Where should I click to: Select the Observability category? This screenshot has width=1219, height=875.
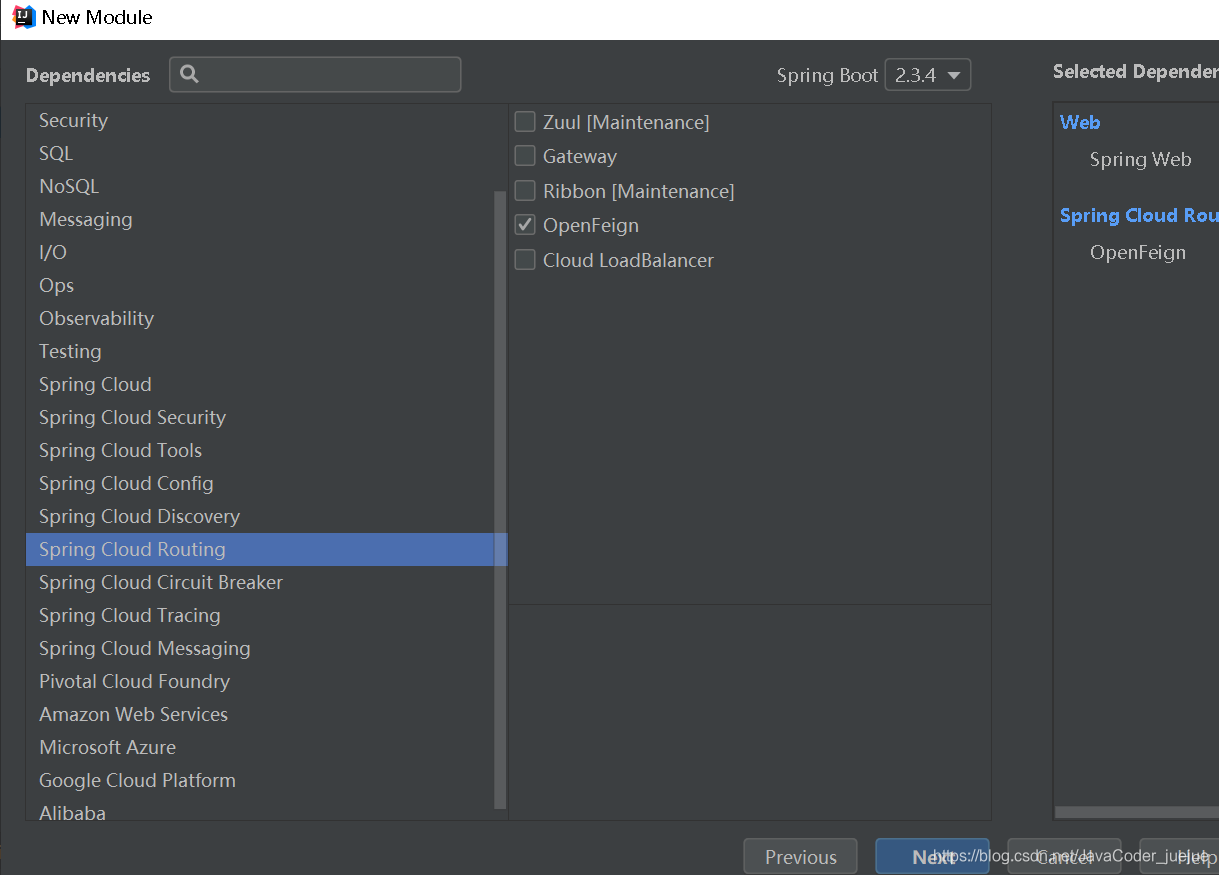tap(261, 318)
